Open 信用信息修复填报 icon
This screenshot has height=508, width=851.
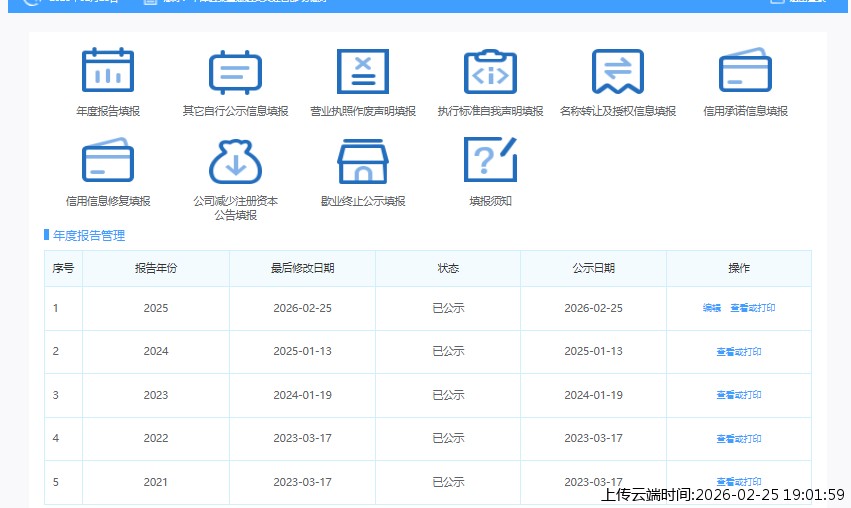click(107, 161)
